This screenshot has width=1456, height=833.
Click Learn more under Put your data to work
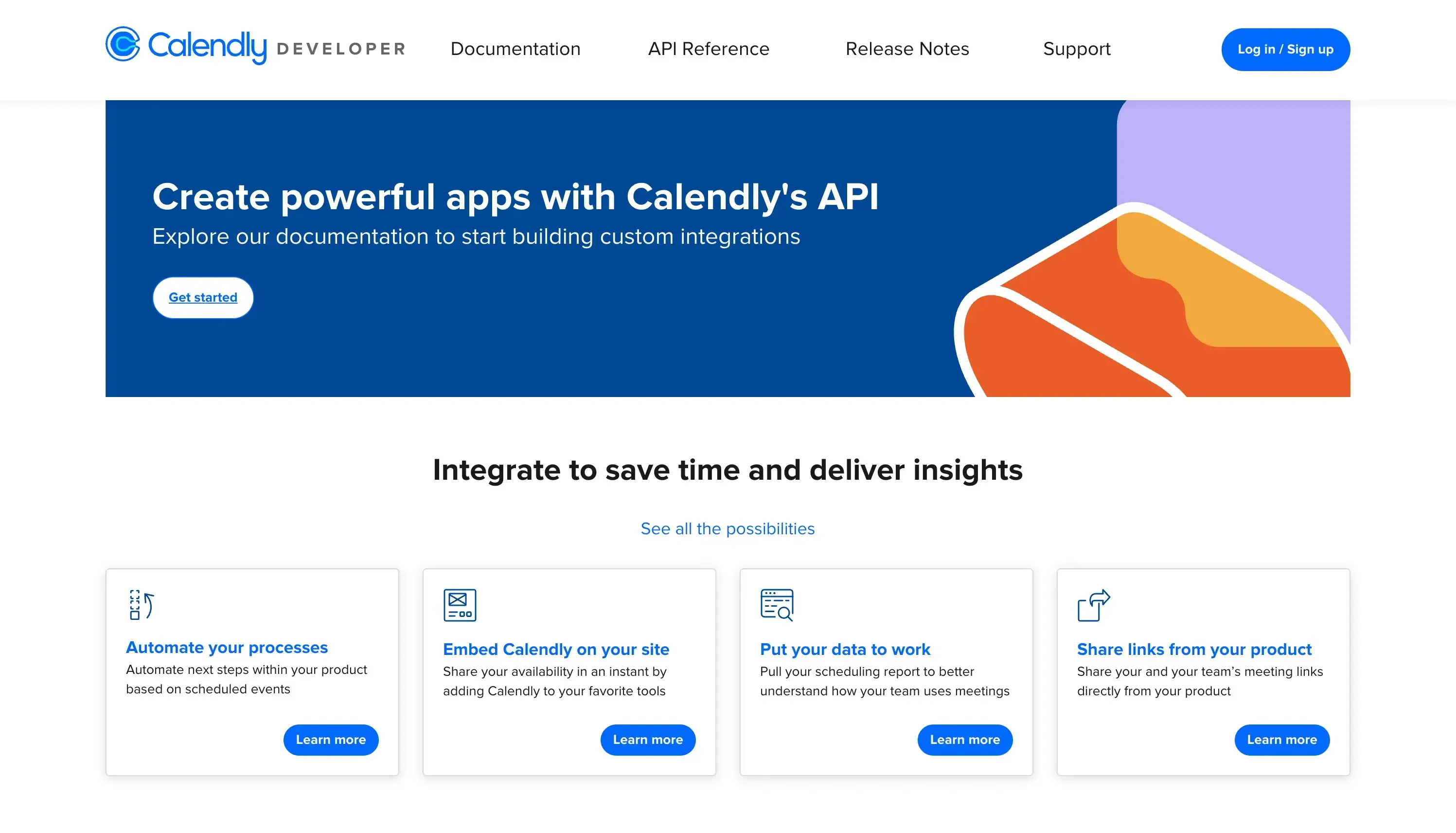965,740
